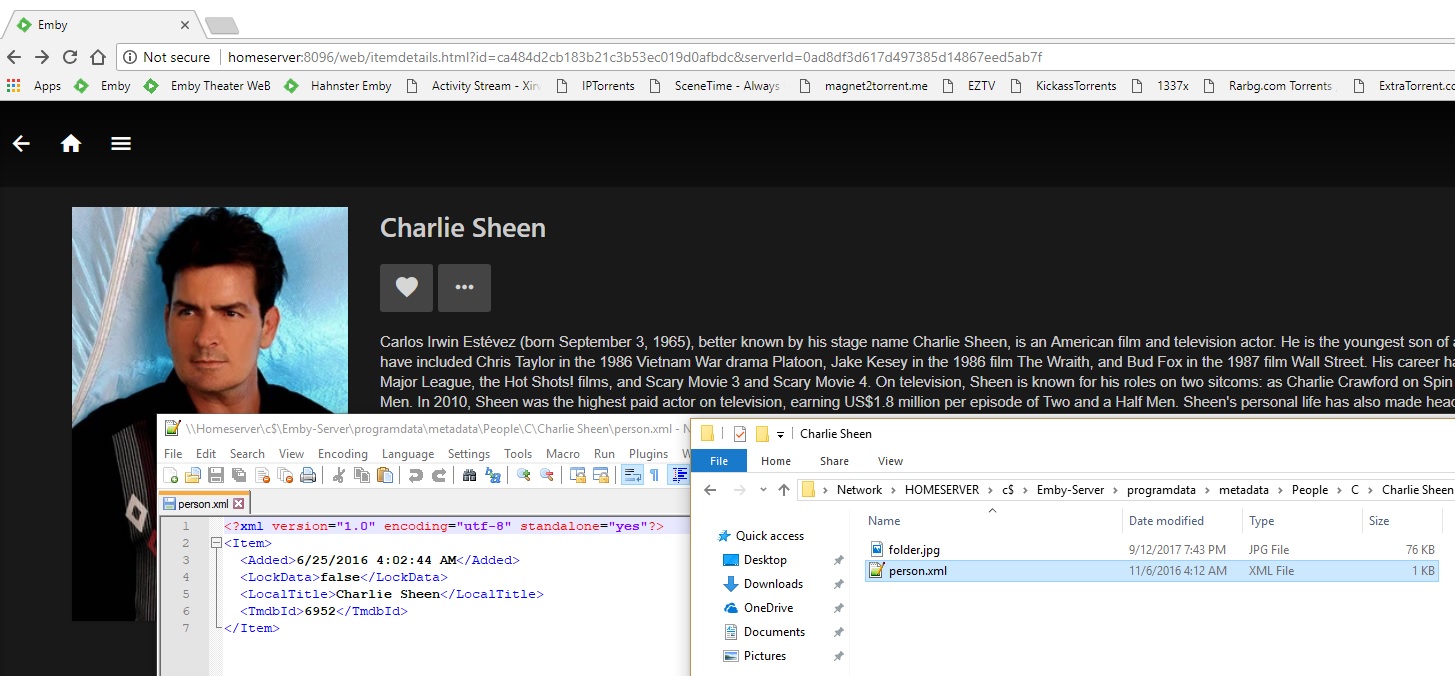Image resolution: width=1455 pixels, height=676 pixels.
Task: Switch to the Explorer View ribbon tab
Action: pyautogui.click(x=890, y=461)
